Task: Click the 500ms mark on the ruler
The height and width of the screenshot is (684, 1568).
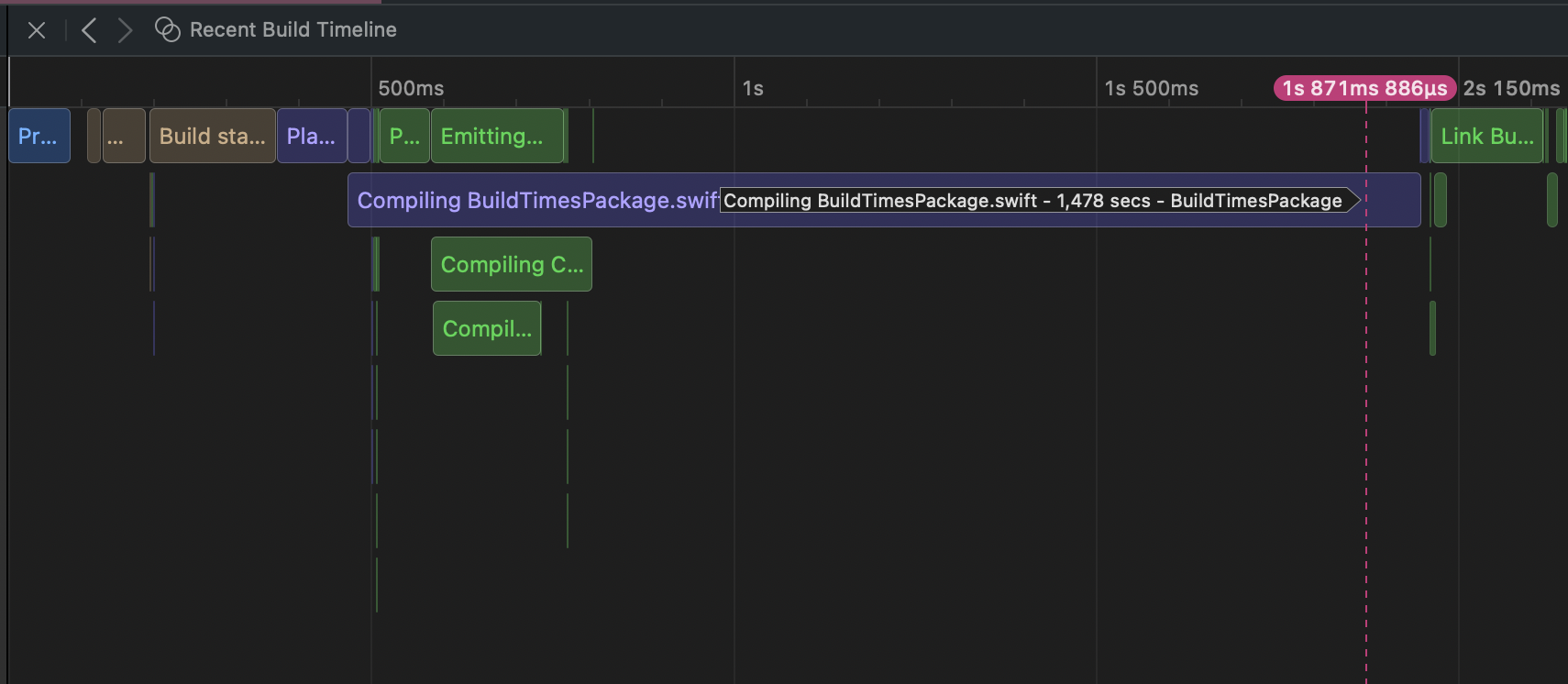Action: coord(411,88)
